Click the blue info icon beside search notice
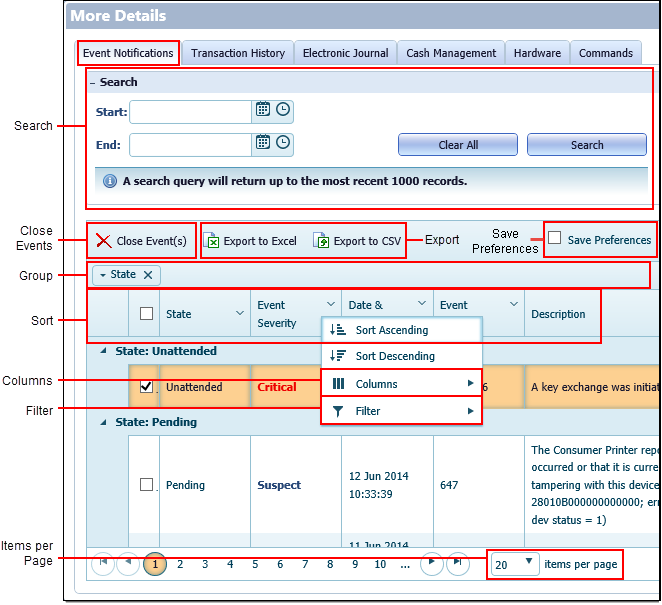This screenshot has height=605, width=662. (110, 181)
